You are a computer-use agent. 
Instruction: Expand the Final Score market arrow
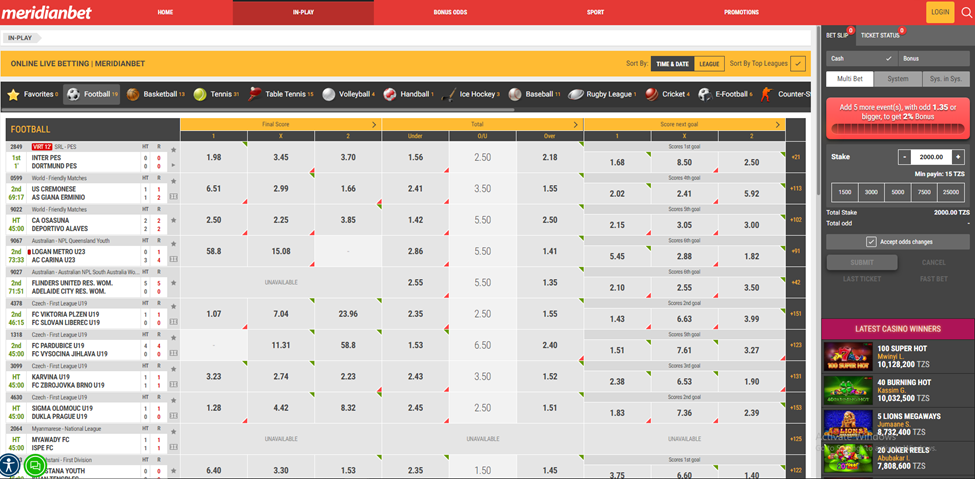374,124
